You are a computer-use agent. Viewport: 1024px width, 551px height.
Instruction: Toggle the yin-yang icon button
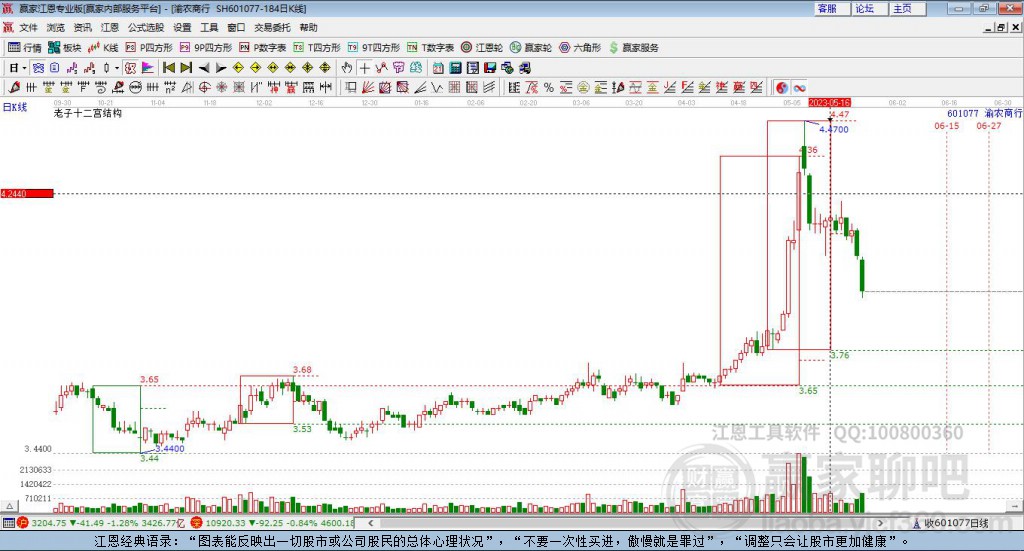(782, 87)
